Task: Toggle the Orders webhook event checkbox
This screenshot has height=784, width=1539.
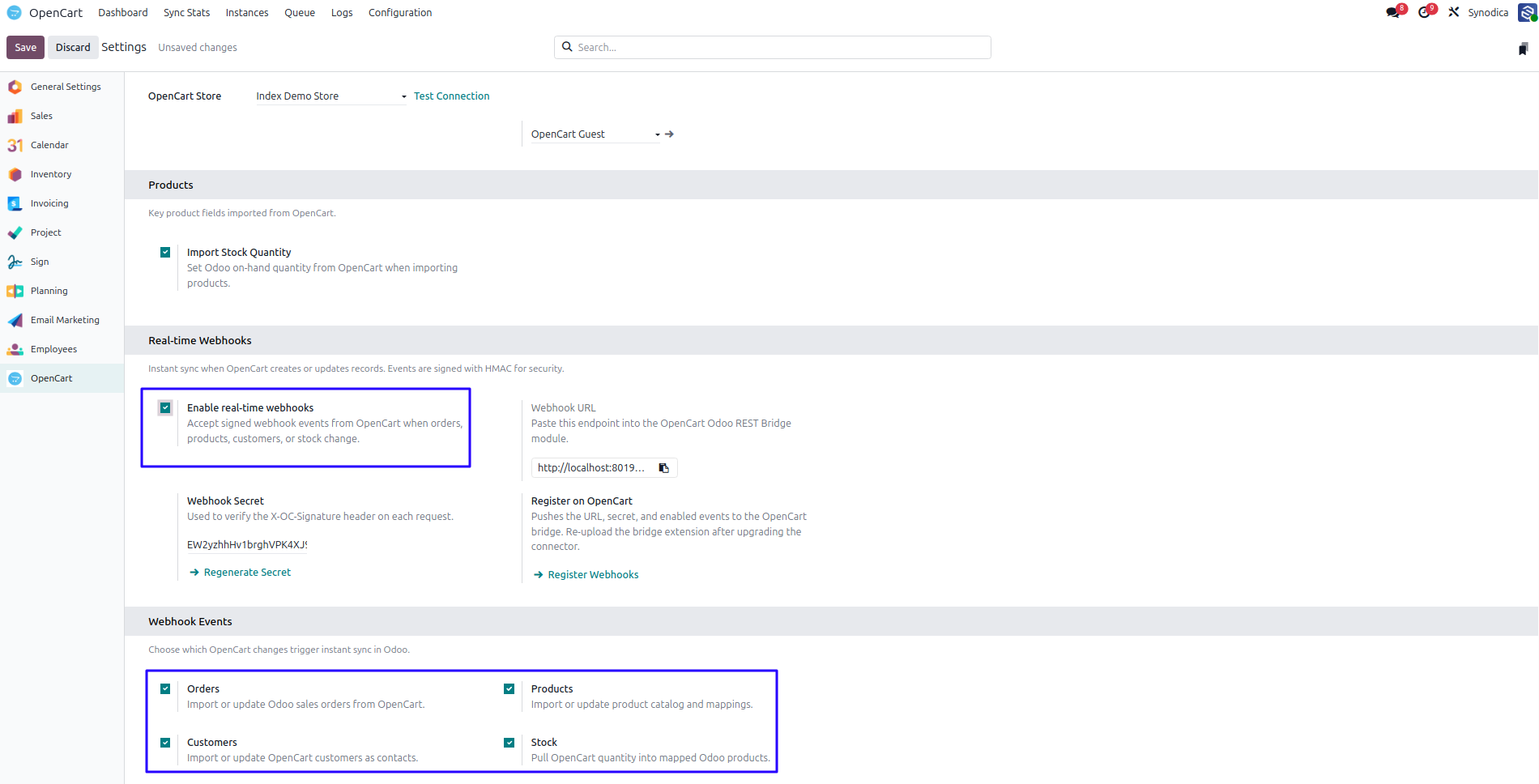Action: (165, 689)
